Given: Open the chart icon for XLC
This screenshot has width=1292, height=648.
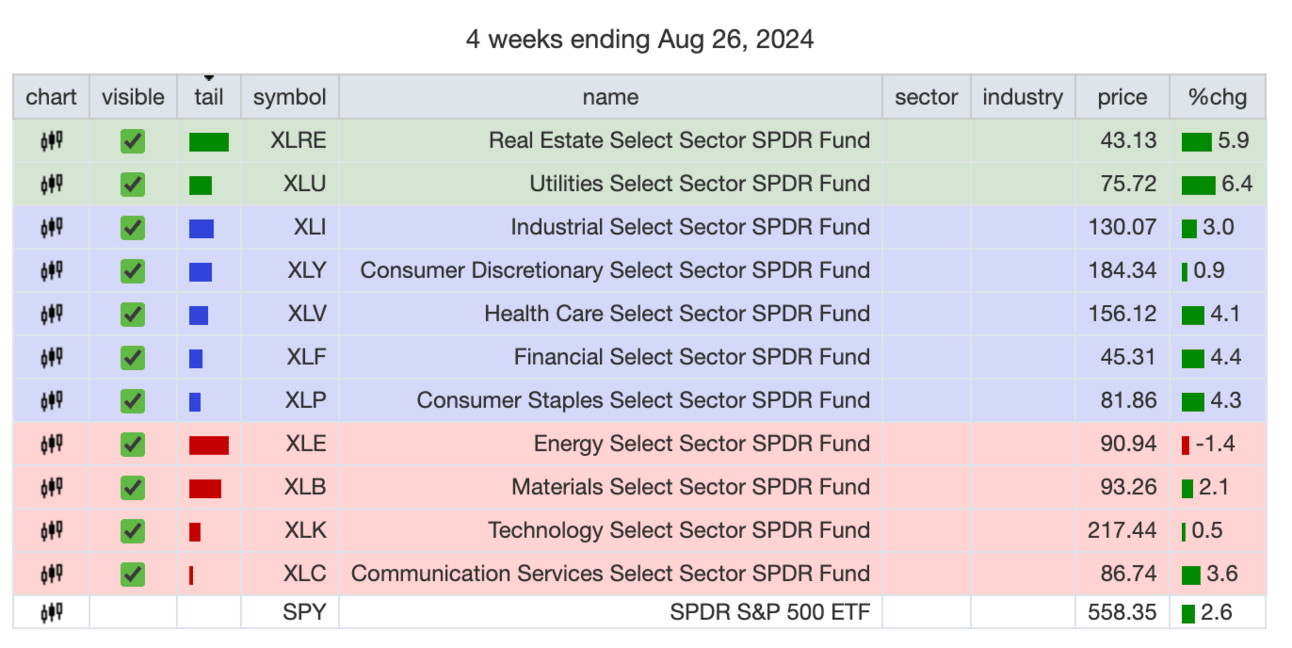Looking at the screenshot, I should tap(51, 574).
